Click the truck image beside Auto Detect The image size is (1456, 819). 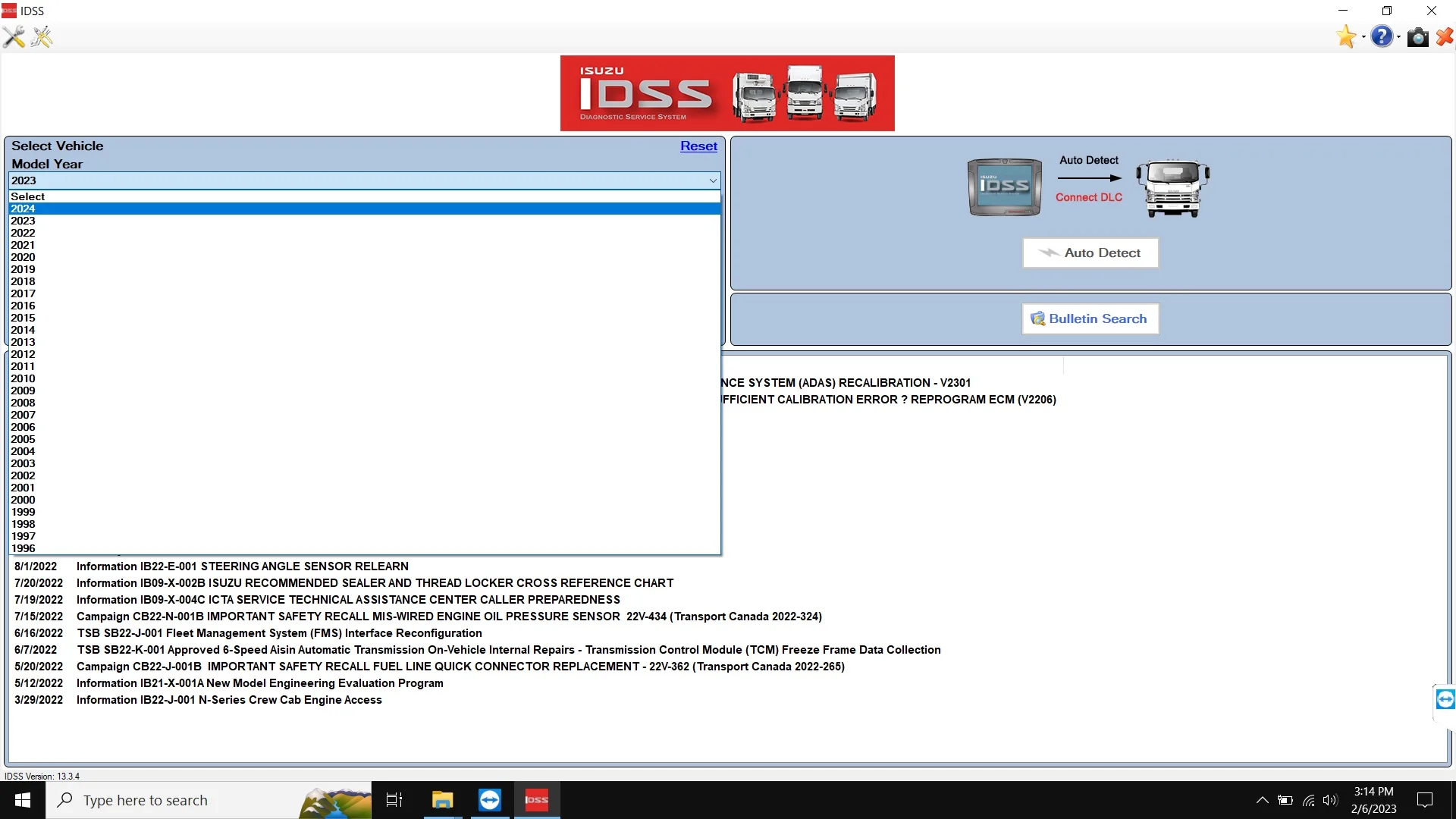(1172, 188)
